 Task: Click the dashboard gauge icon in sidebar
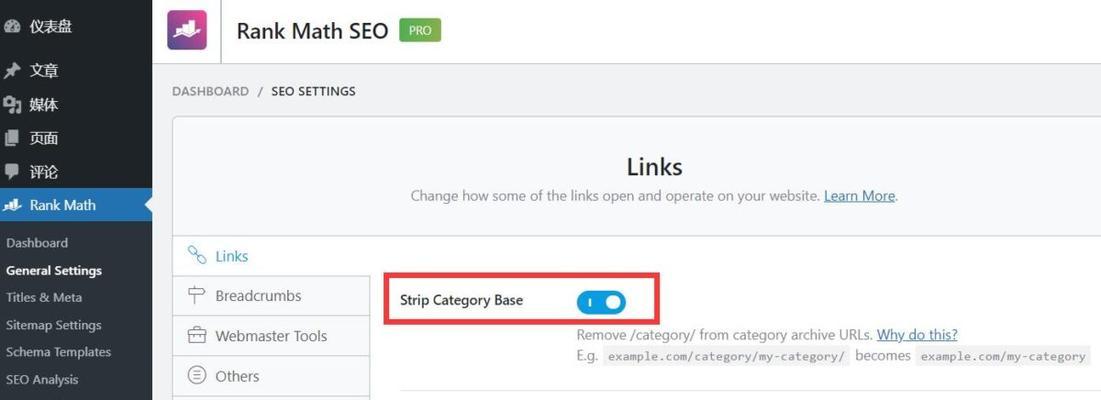point(12,27)
